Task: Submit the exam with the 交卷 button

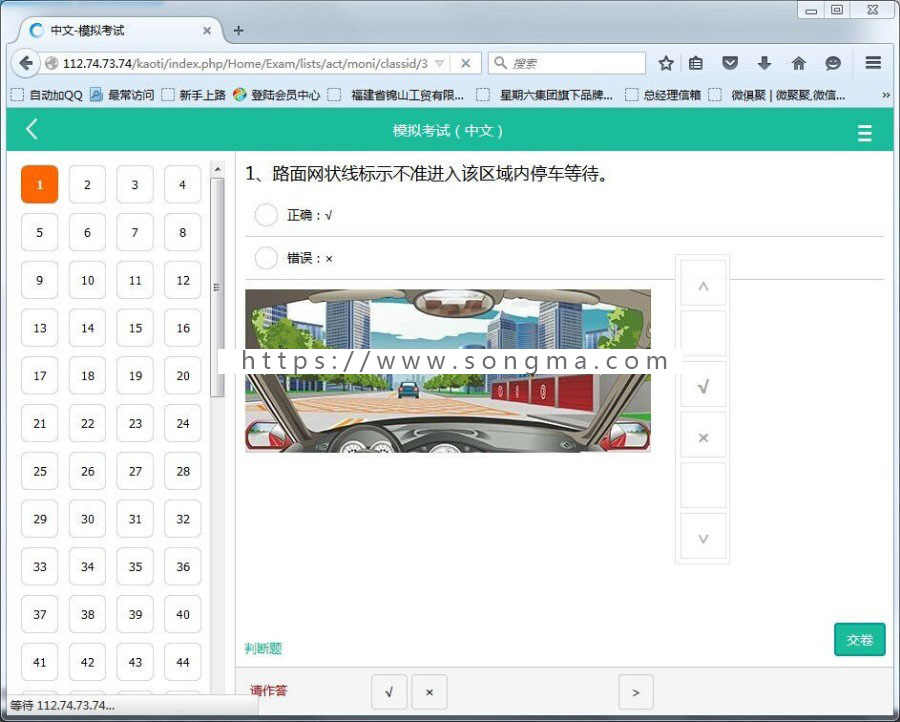Action: [858, 640]
